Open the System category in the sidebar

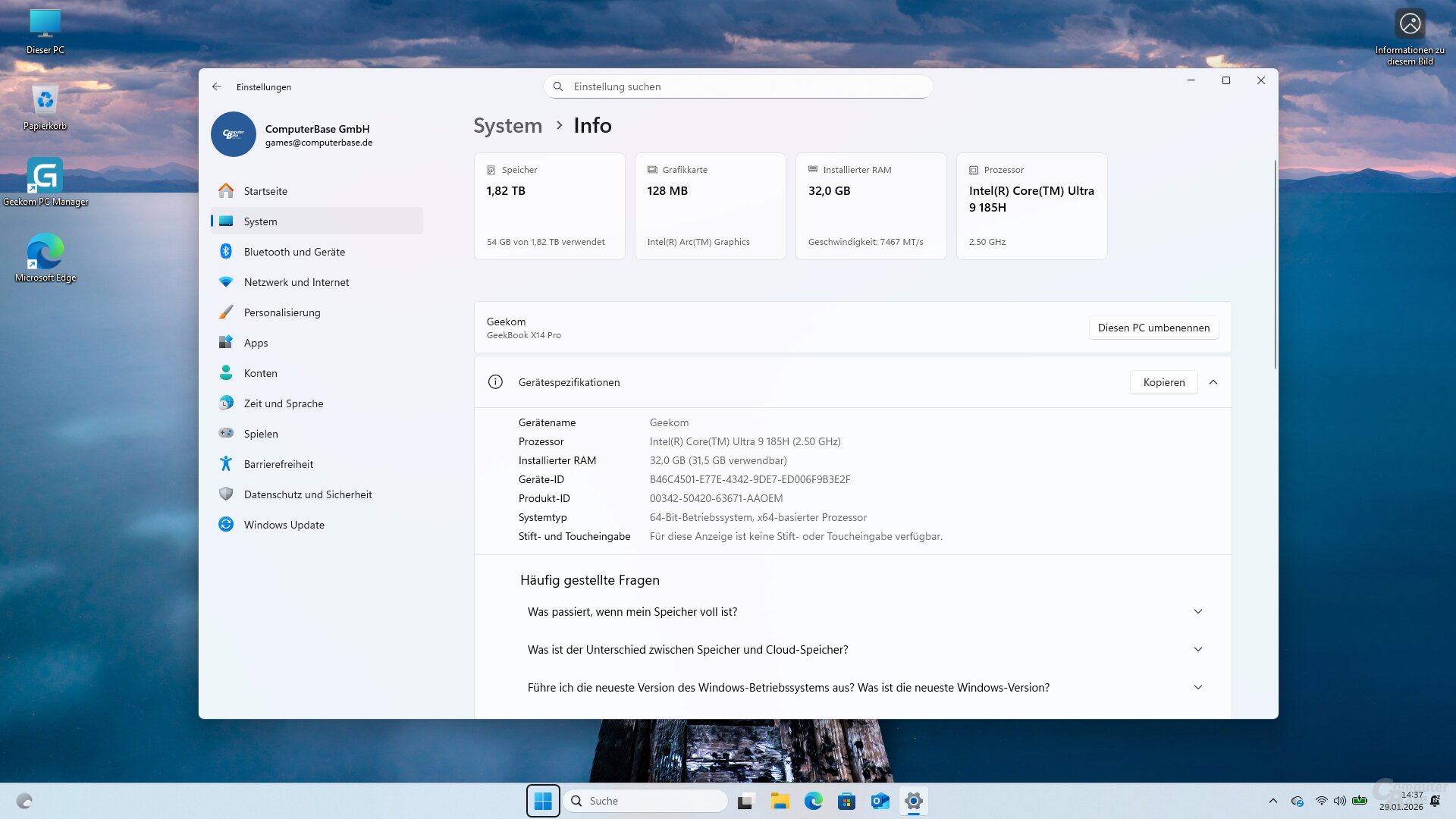260,221
